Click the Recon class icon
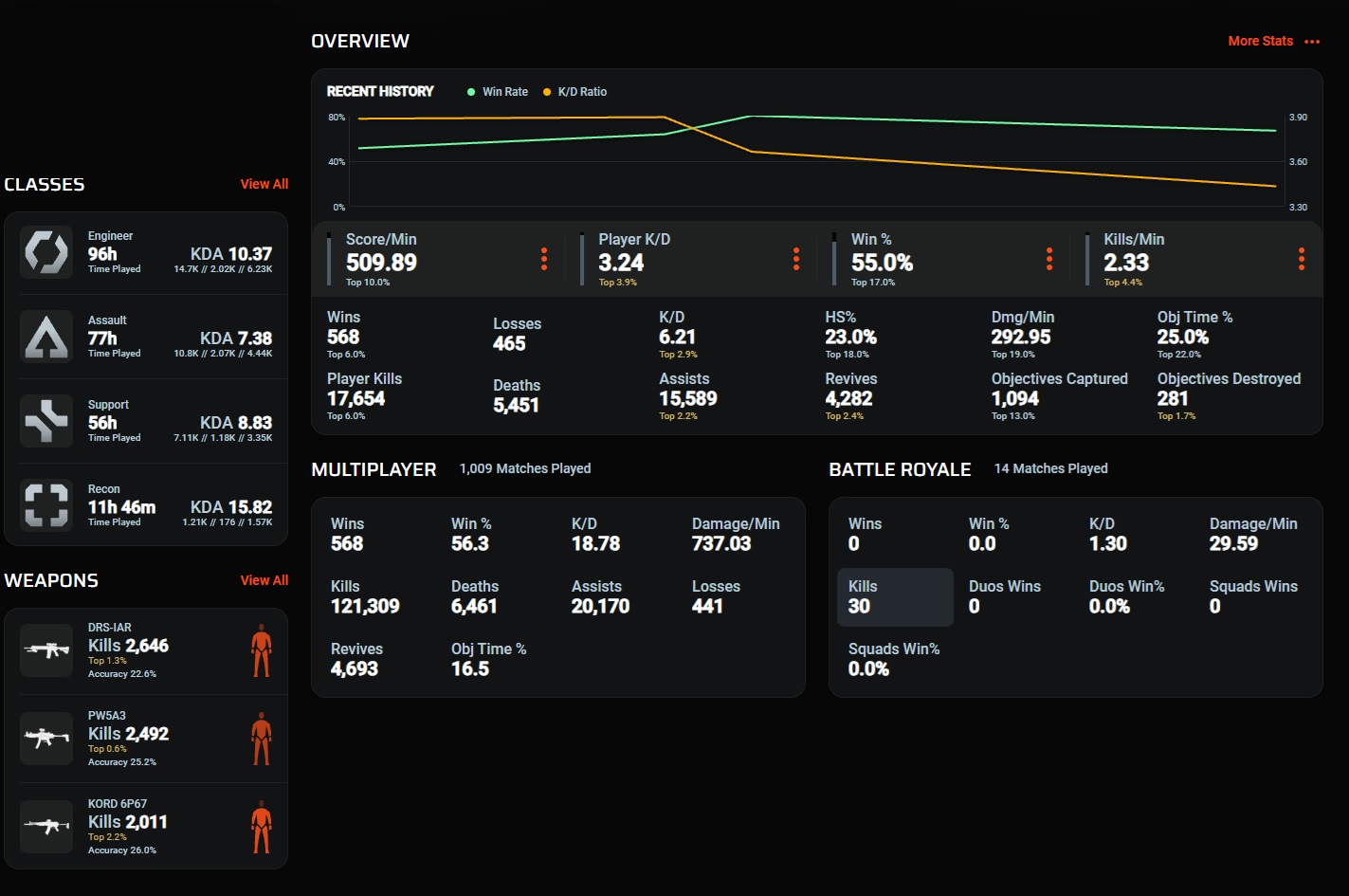This screenshot has width=1349, height=896. point(46,505)
